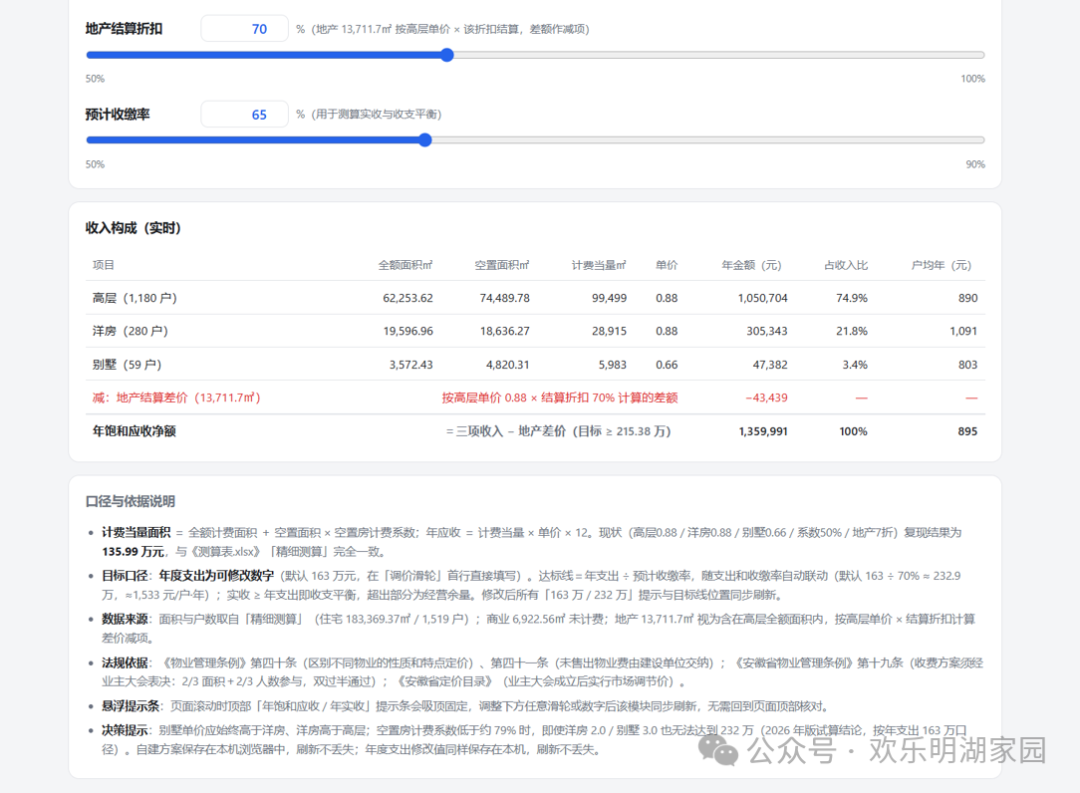
Task: Focus the 预计收缴率 input showing 65
Action: [x=245, y=114]
